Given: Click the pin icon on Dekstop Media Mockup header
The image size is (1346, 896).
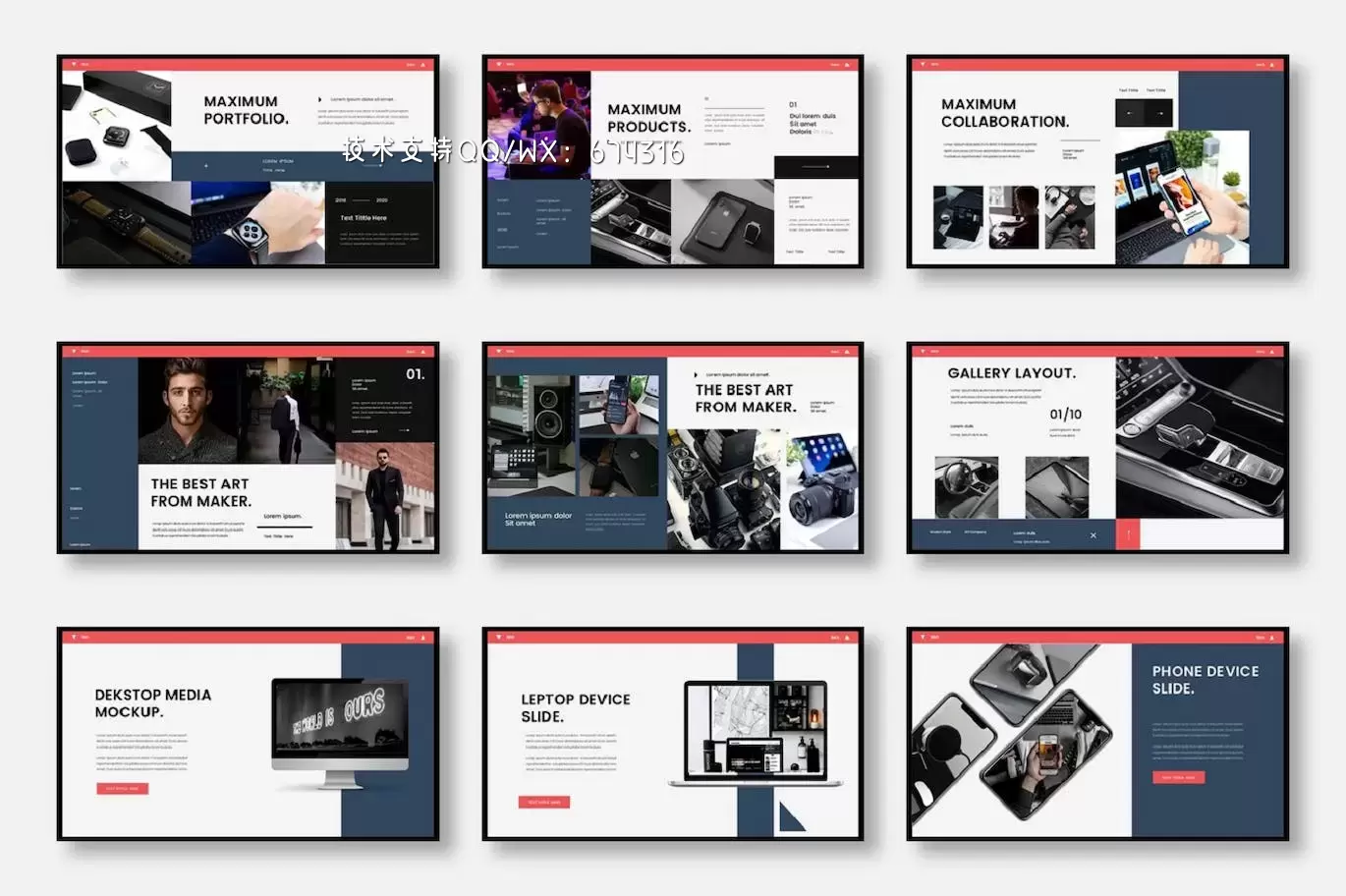Looking at the screenshot, I should [x=74, y=637].
